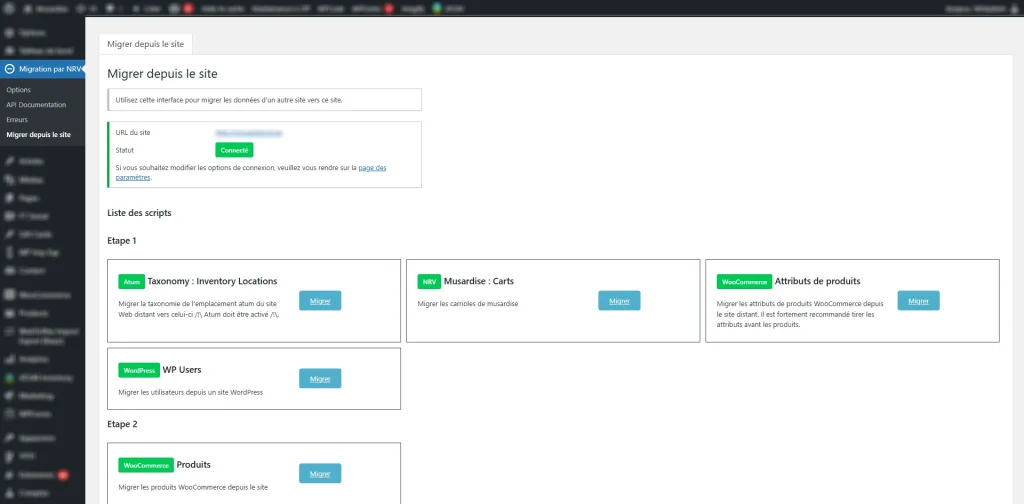Screen dimensions: 1024x504
Task: Click WooCommerce tag beside Attributs de produits
Action: (x=744, y=281)
